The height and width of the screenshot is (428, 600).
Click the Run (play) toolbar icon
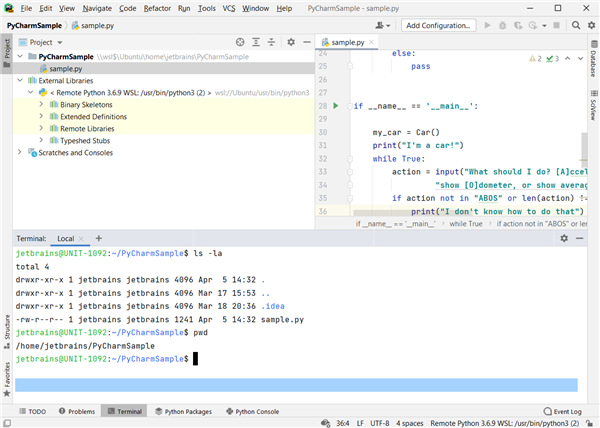pyautogui.click(x=487, y=25)
